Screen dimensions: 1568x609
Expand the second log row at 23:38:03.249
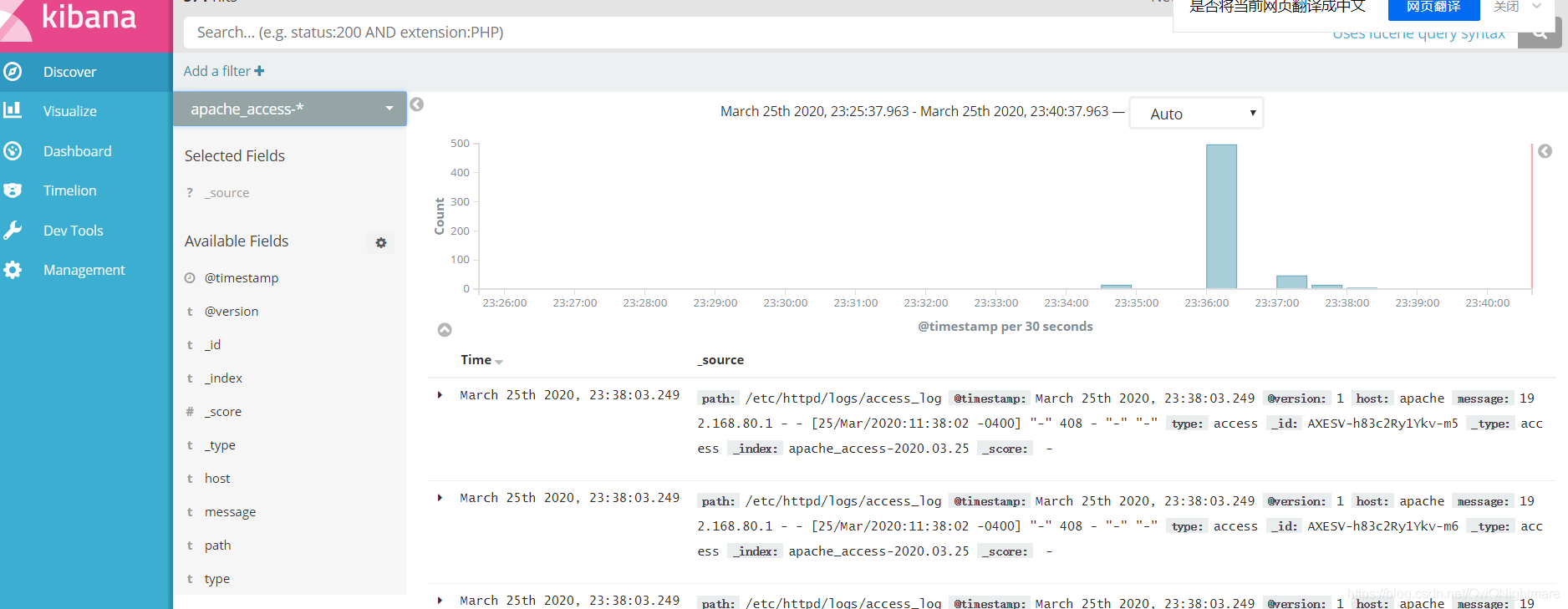[440, 498]
